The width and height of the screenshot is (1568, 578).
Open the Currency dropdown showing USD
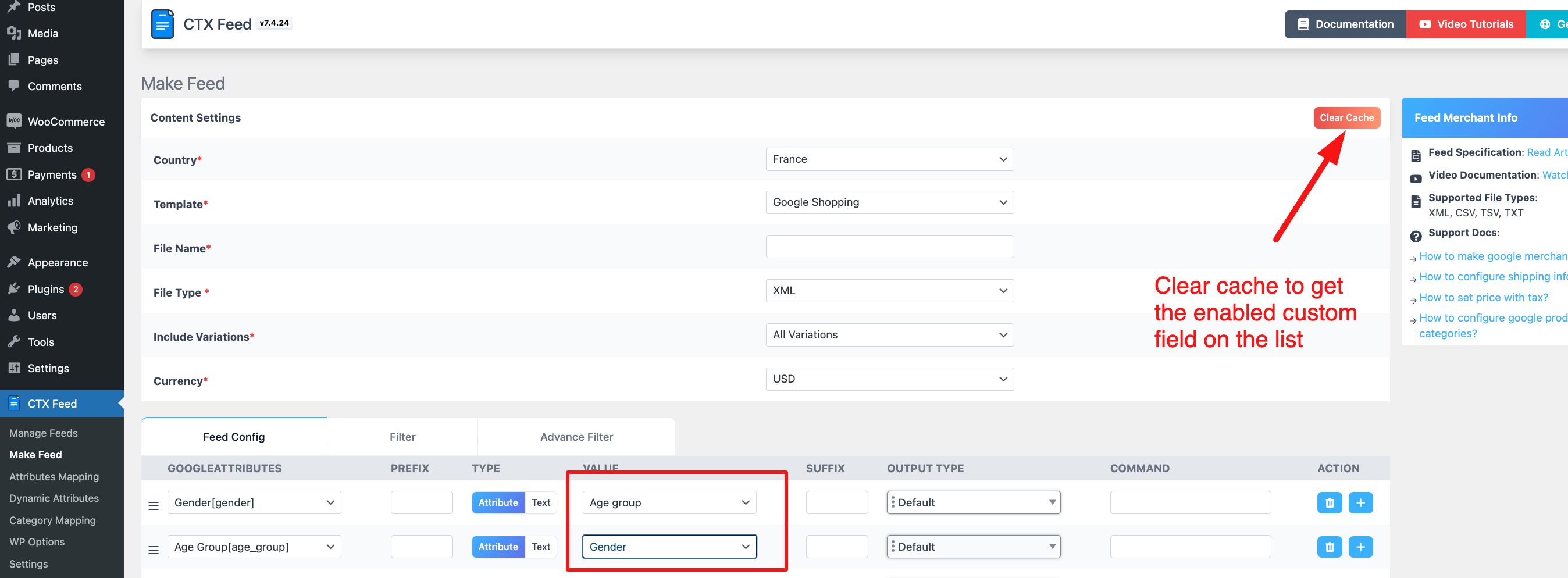click(889, 379)
